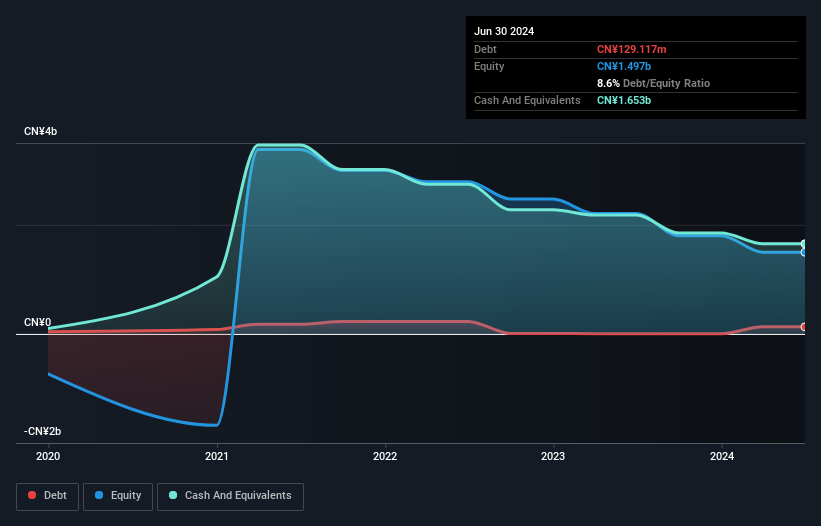Viewport: 821px width, 526px height.
Task: Click the 2024 x-axis label
Action: 722,456
